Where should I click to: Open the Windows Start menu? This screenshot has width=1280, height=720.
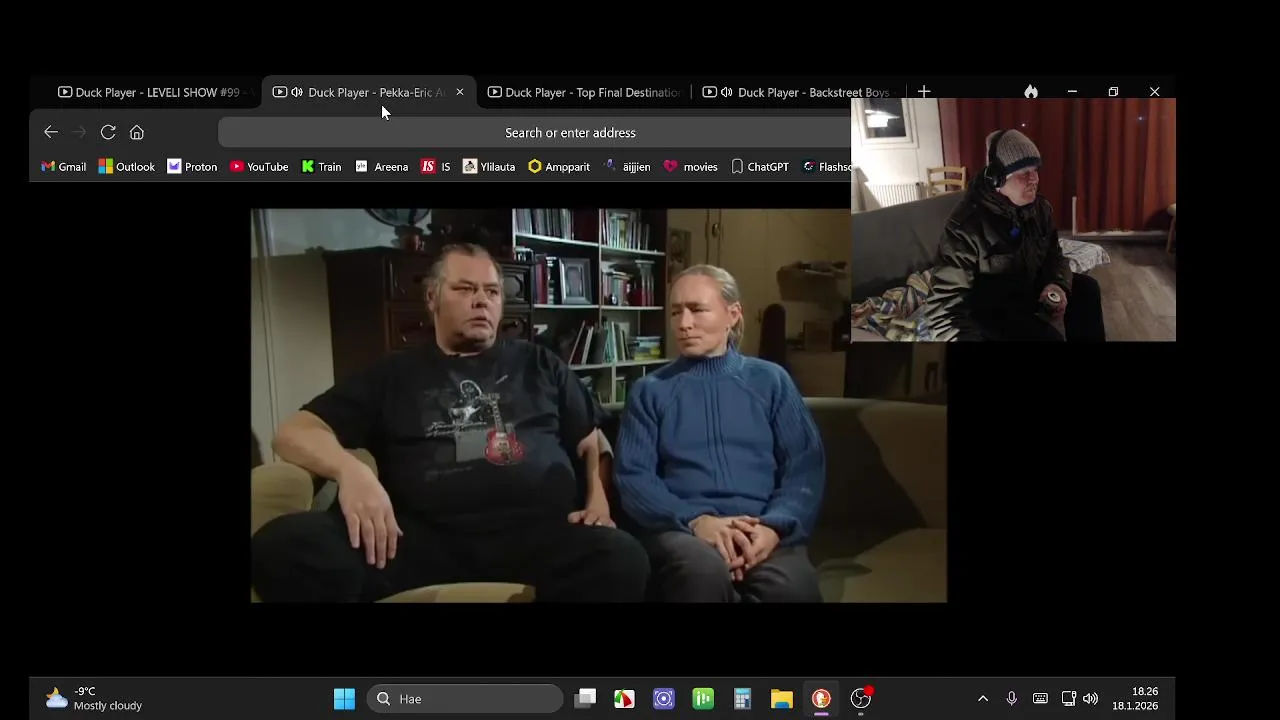(344, 699)
